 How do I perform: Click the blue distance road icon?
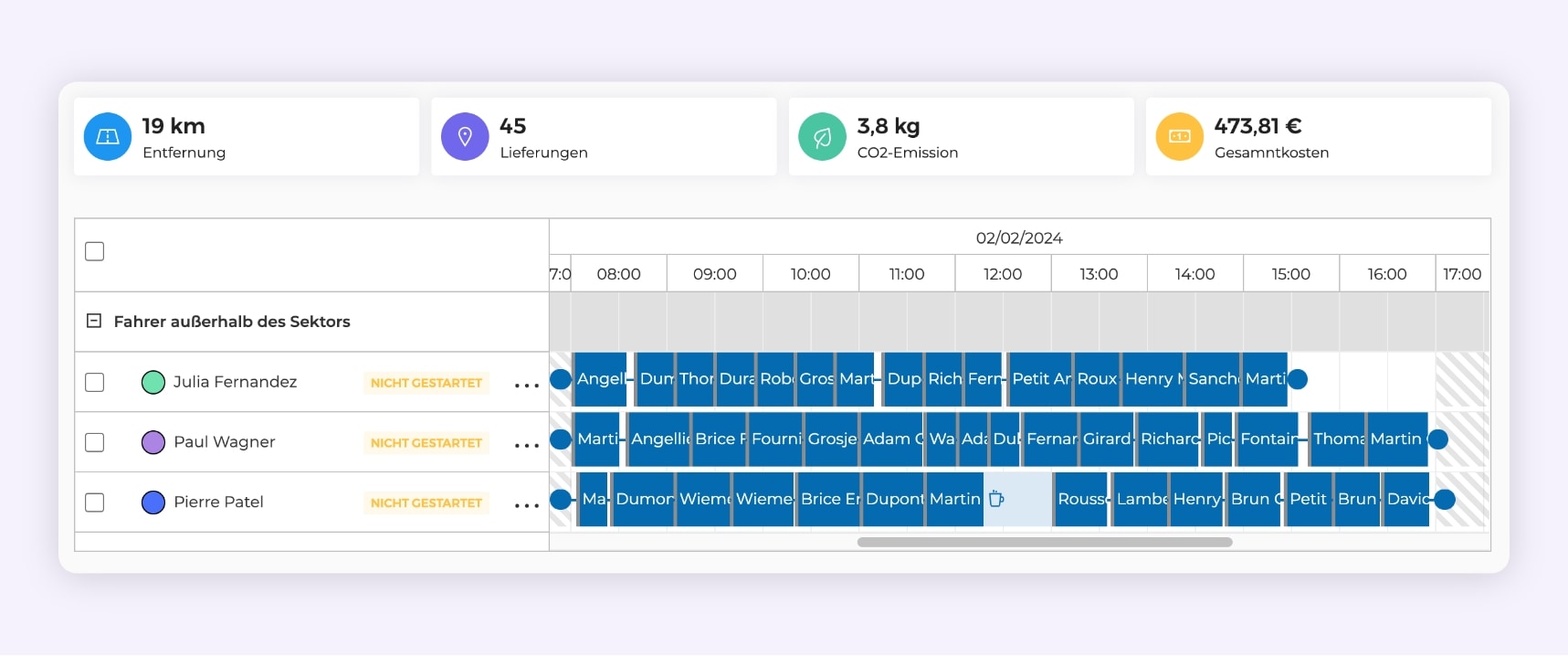pyautogui.click(x=108, y=136)
